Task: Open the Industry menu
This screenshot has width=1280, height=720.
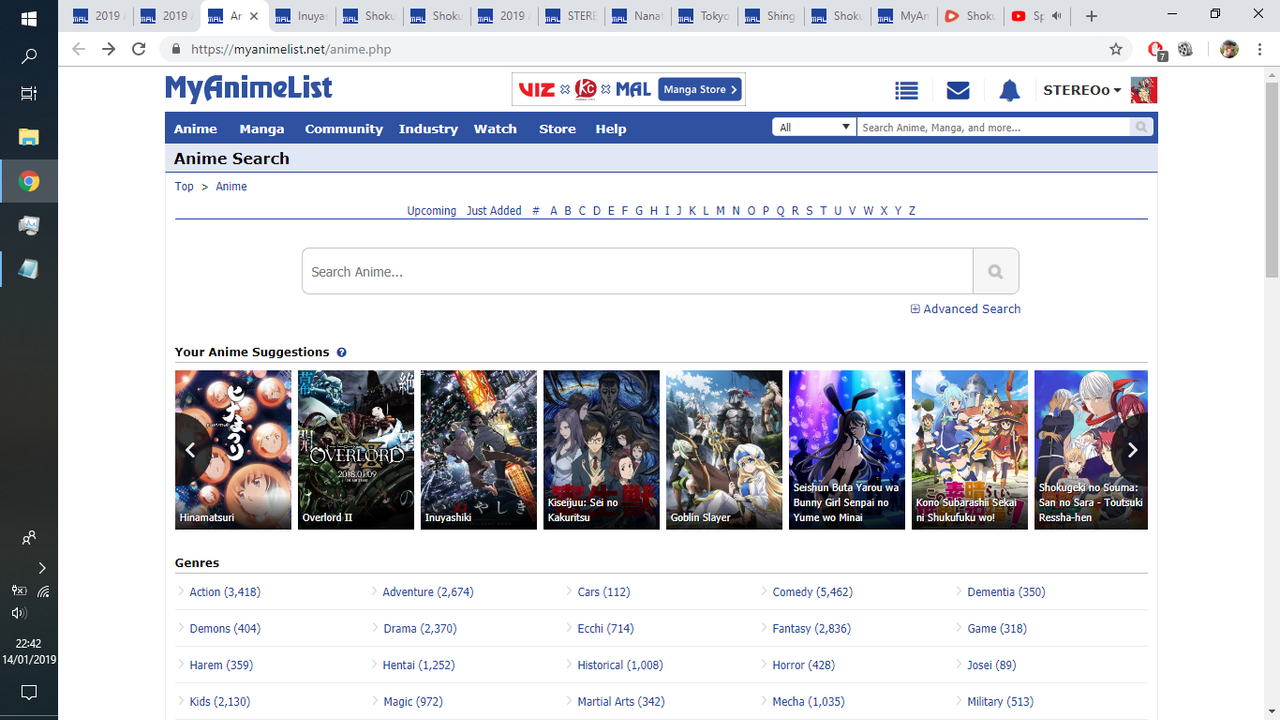Action: (x=428, y=128)
